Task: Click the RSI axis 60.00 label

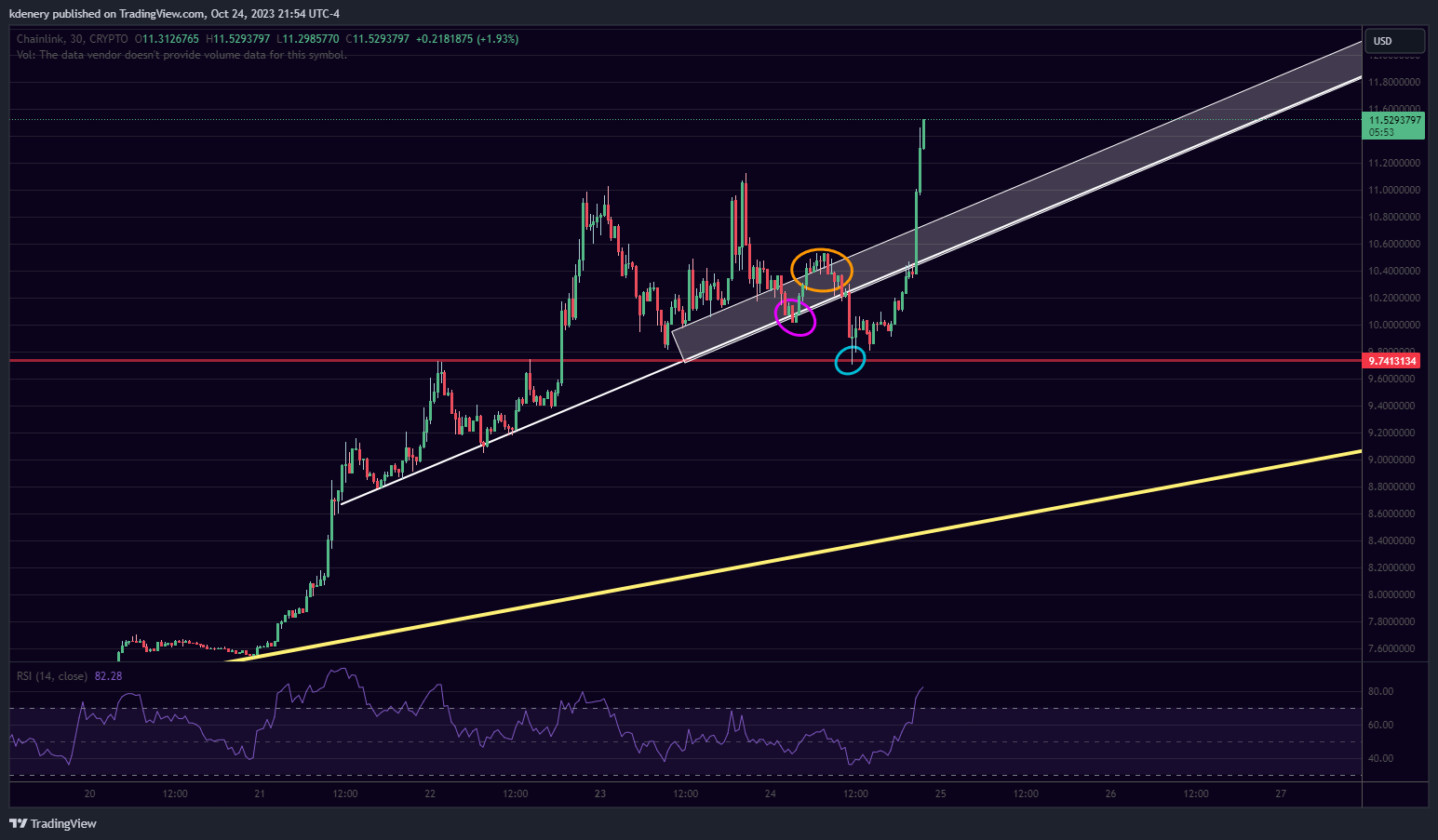Action: pyautogui.click(x=1381, y=725)
